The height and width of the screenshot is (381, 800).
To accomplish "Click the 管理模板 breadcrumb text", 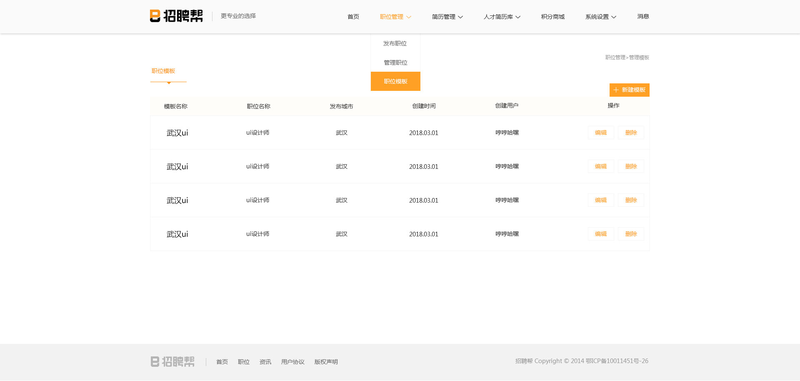I will tap(639, 58).
